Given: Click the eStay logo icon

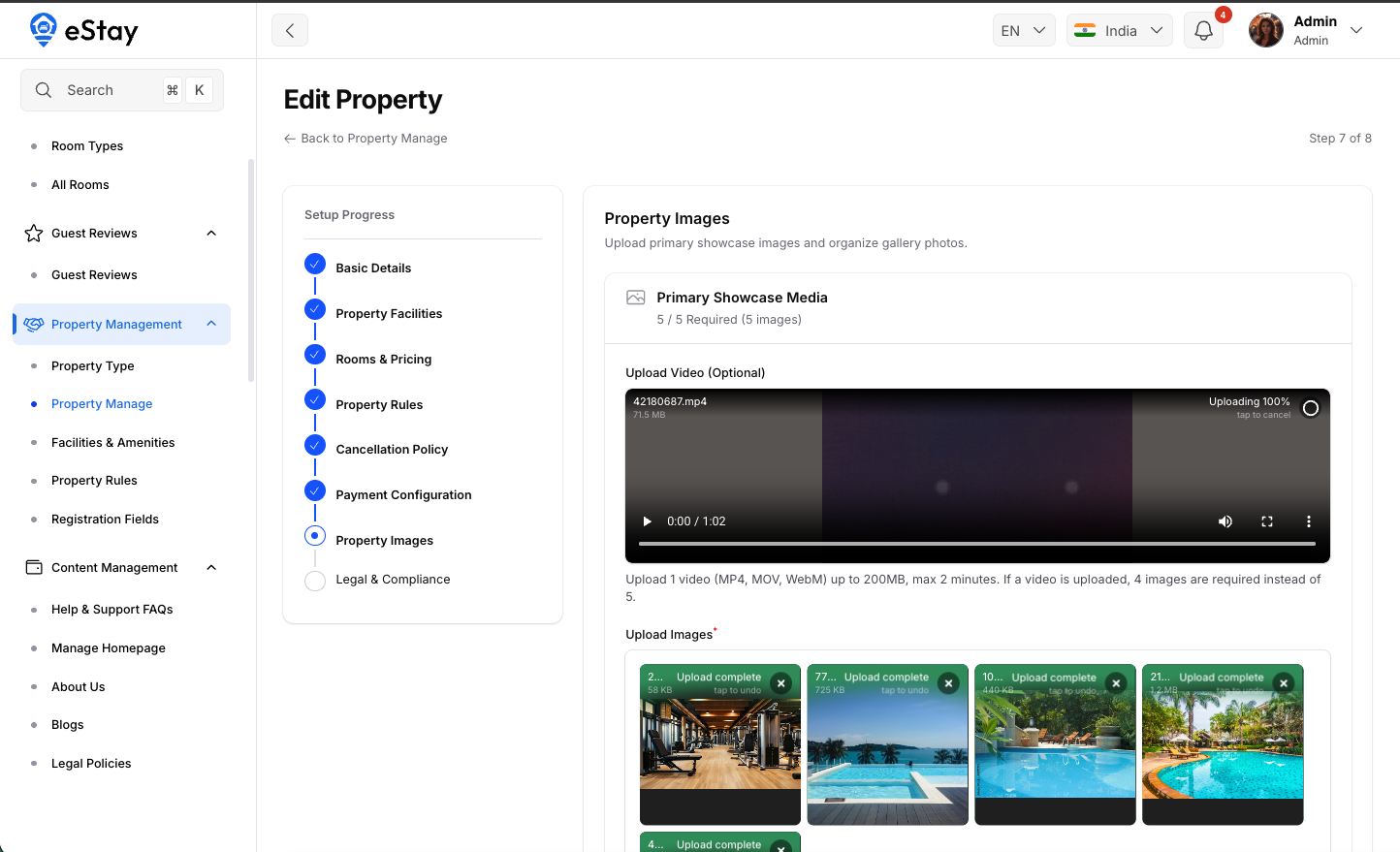Looking at the screenshot, I should (43, 30).
